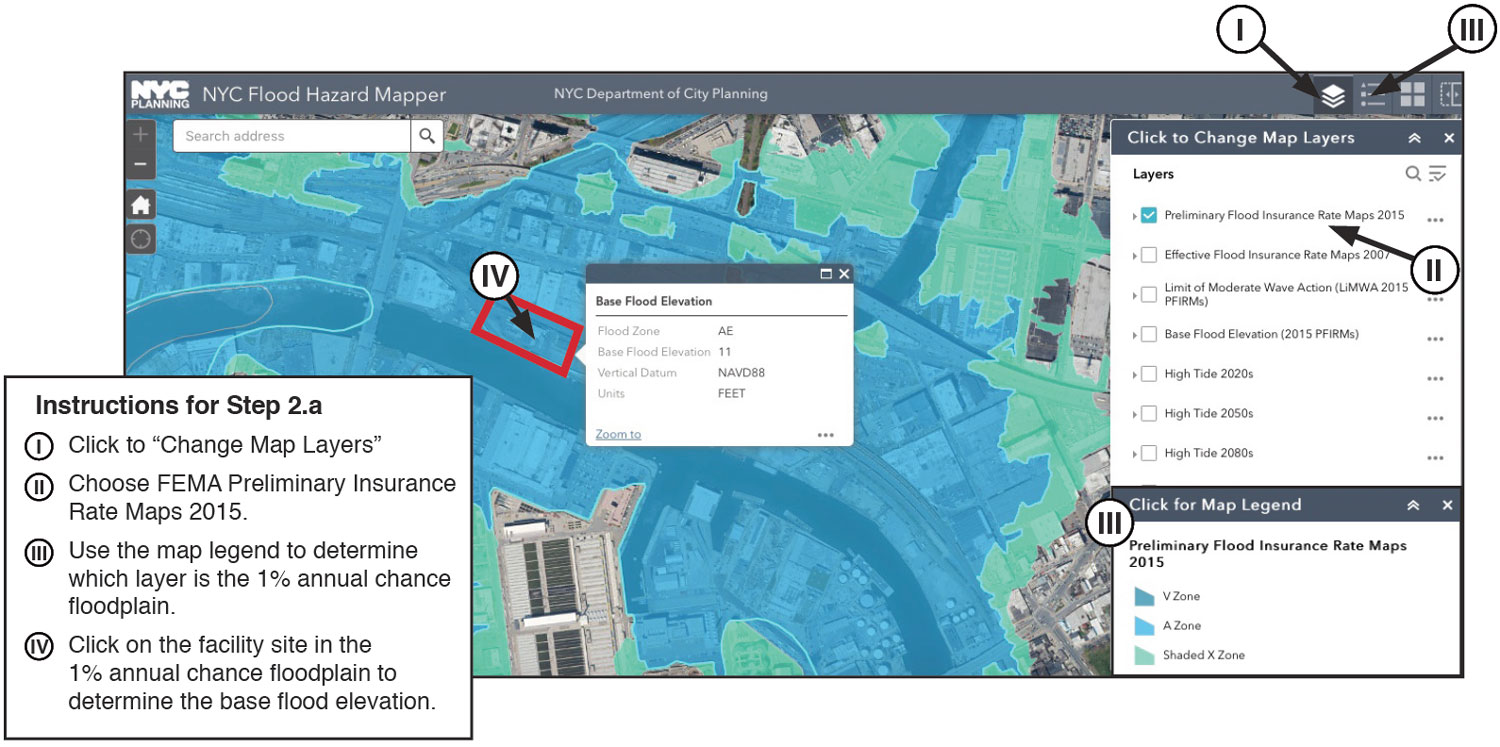Image resolution: width=1500 pixels, height=747 pixels.
Task: Collapse the Click for Map Legend panel
Action: [1413, 506]
